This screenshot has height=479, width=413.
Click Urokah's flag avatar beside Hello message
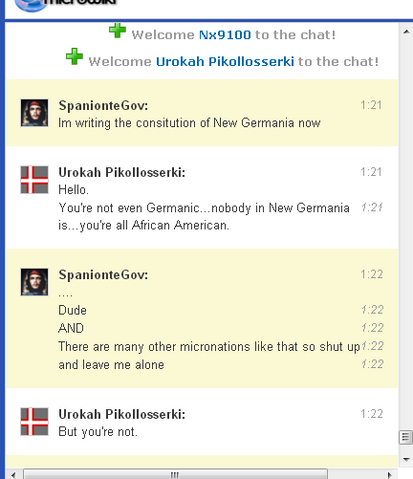34,180
